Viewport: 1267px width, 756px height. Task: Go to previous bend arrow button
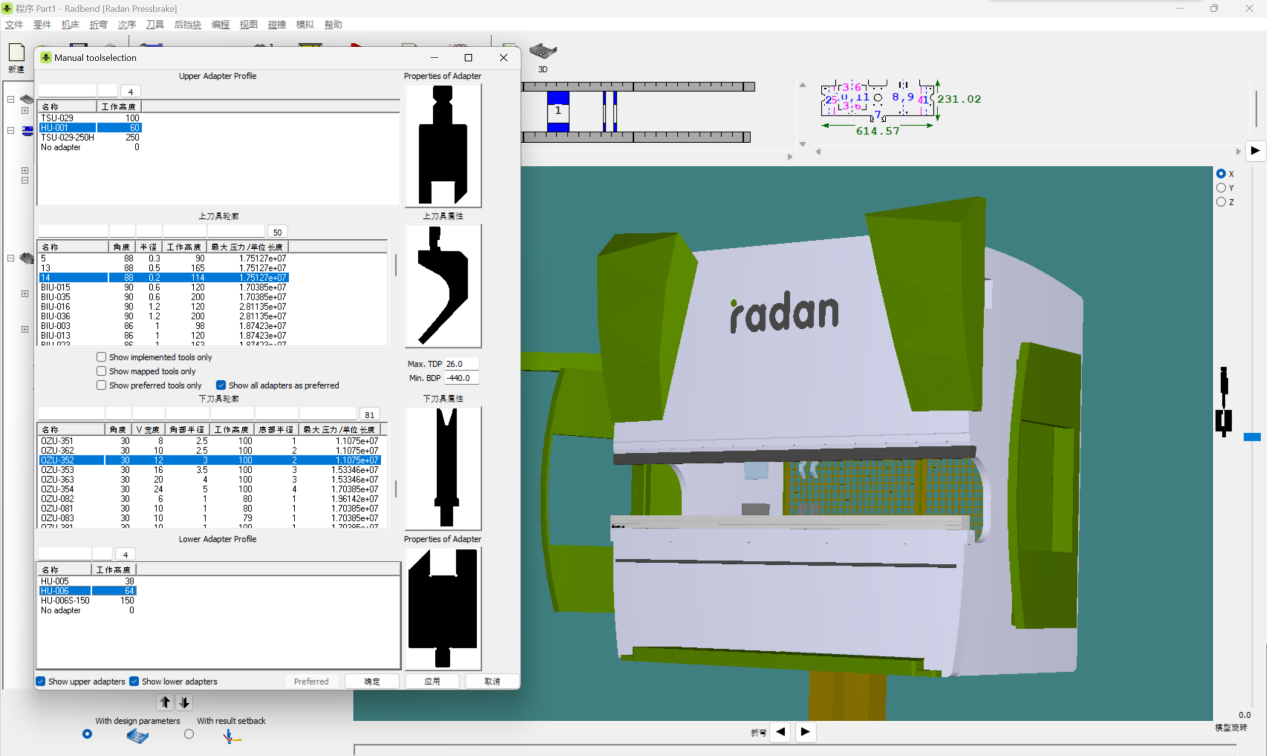tap(781, 732)
